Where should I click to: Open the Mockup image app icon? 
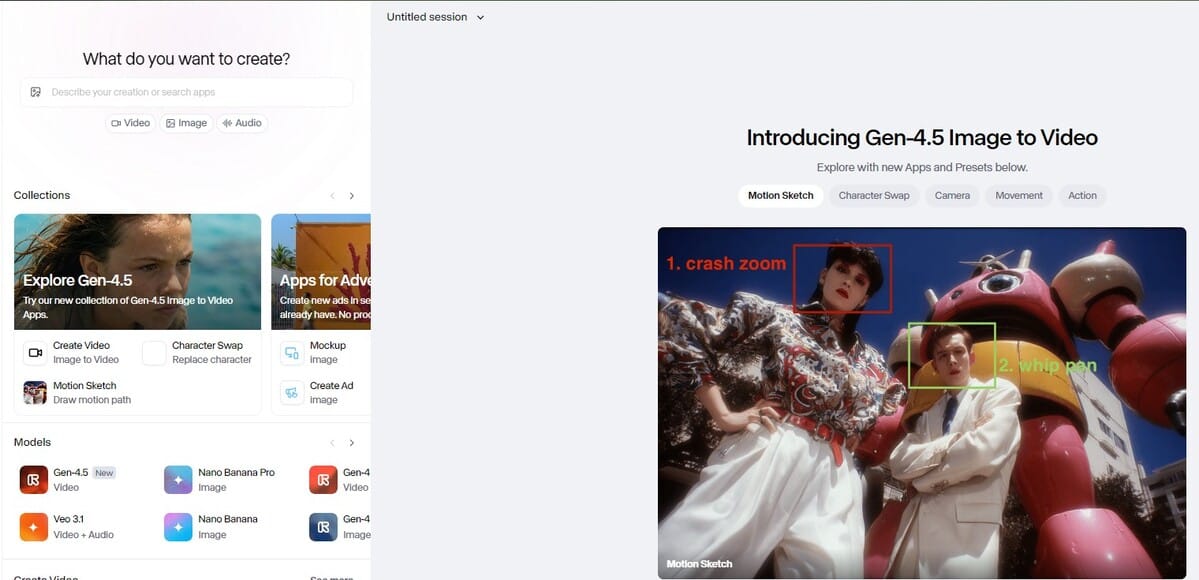[292, 353]
